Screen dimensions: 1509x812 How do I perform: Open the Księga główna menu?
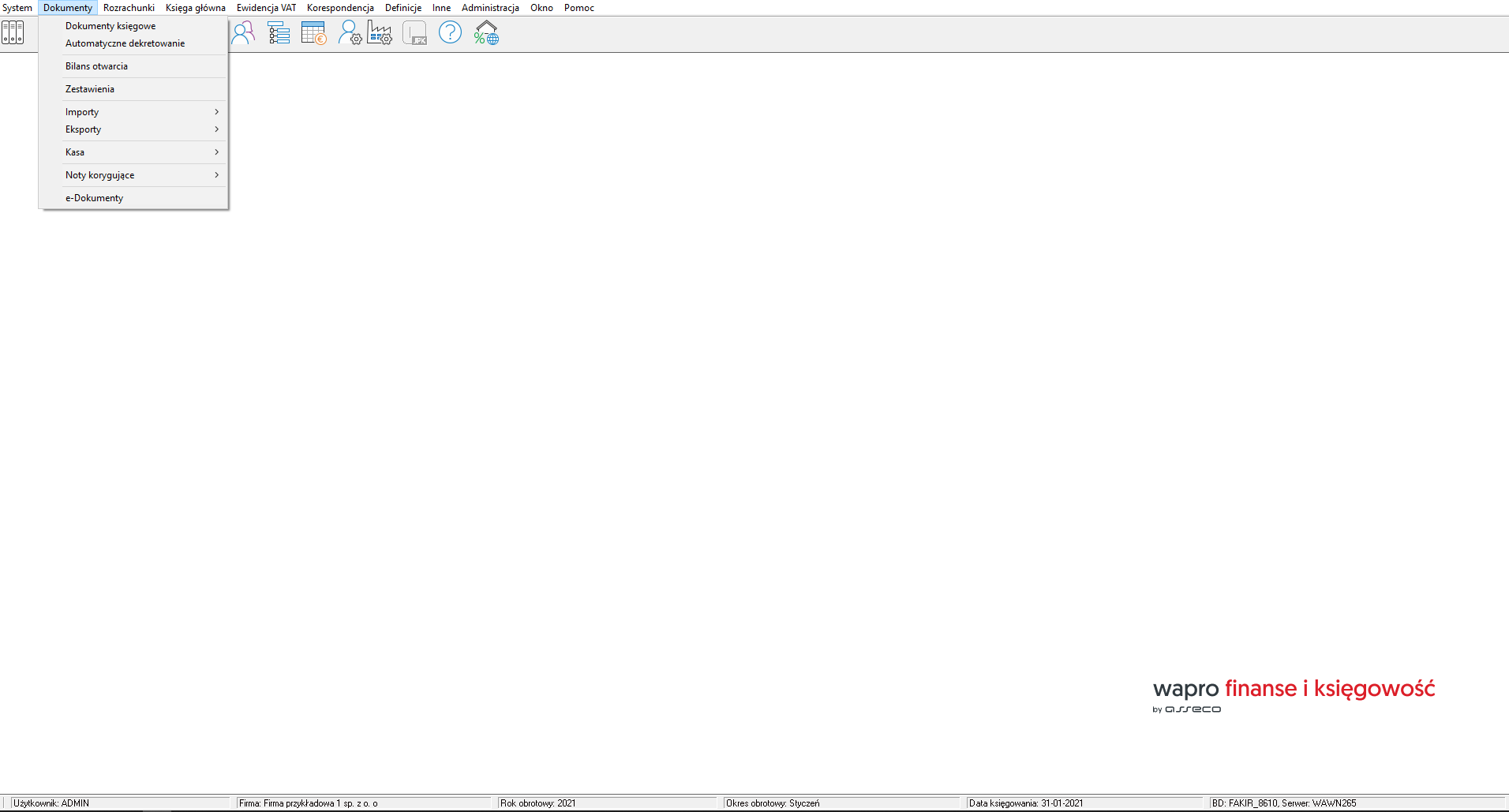[196, 8]
